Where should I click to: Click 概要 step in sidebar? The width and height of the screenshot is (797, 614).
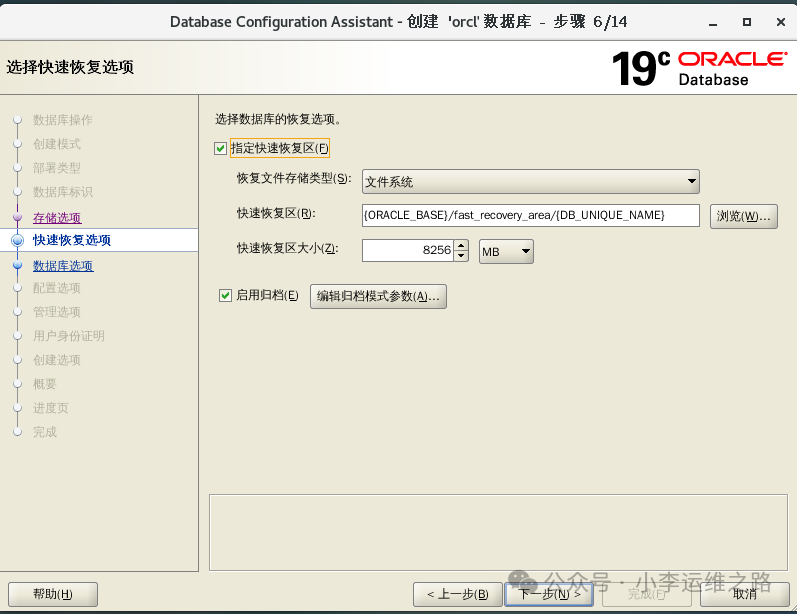click(x=45, y=384)
